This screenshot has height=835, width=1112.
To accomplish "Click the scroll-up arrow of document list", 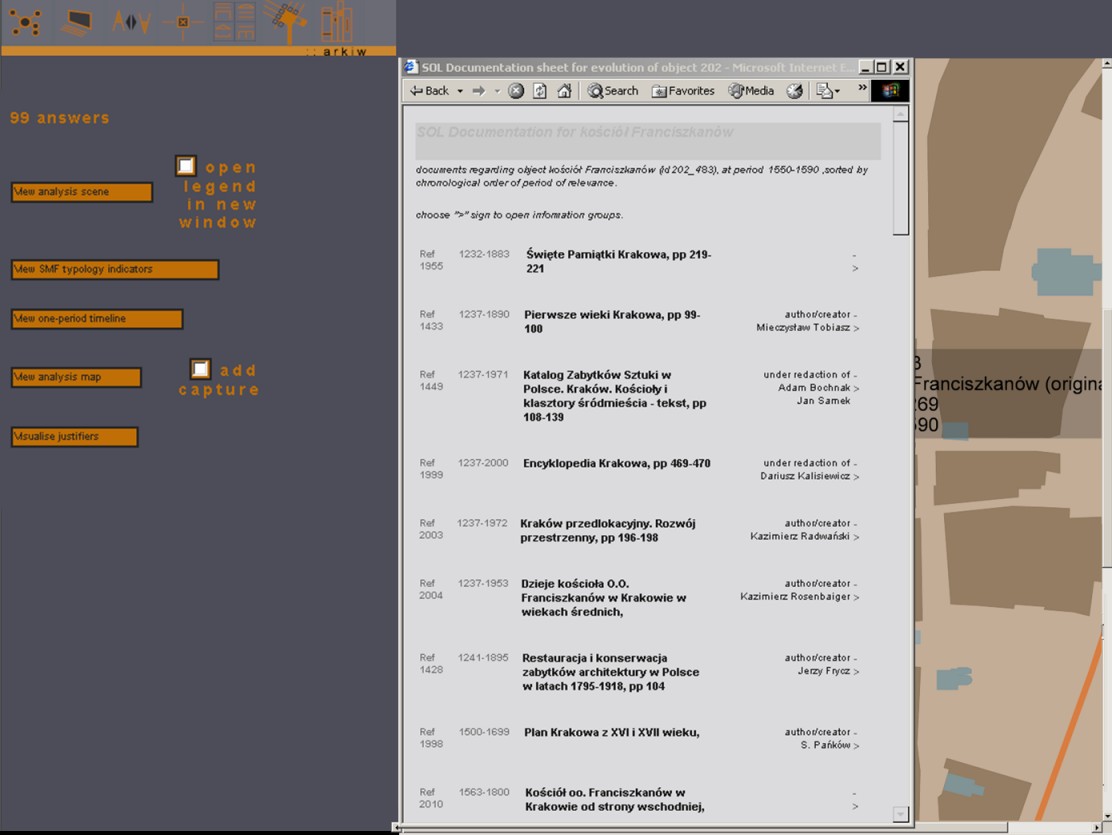I will [901, 114].
